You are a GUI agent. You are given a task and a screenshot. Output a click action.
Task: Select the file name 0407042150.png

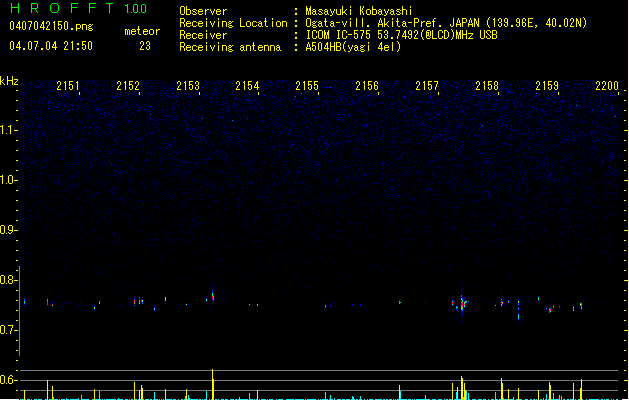point(51,26)
